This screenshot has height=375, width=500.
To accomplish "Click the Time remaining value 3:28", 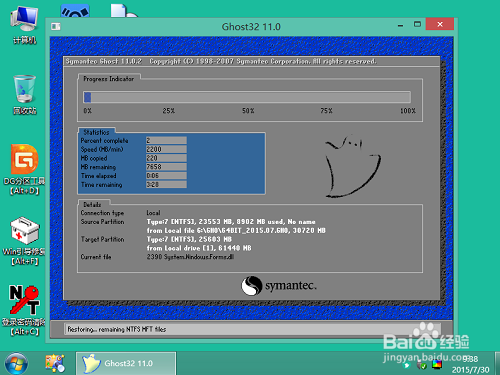I will [166, 184].
